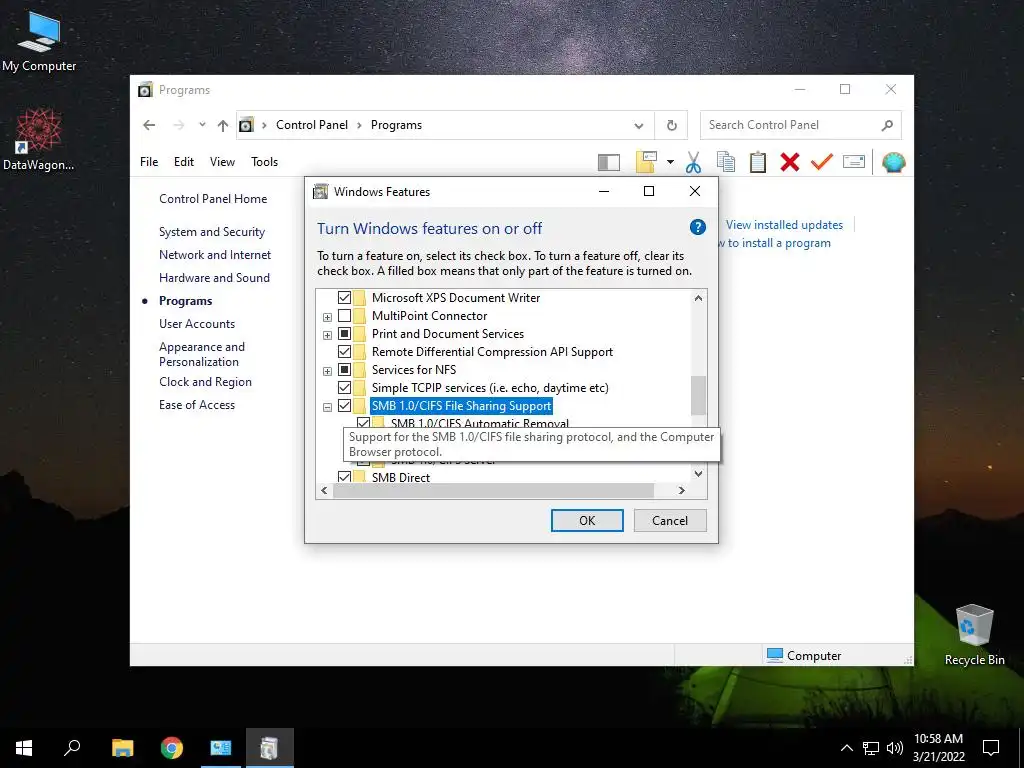
Task: Open the Windows Start button
Action: pos(24,748)
